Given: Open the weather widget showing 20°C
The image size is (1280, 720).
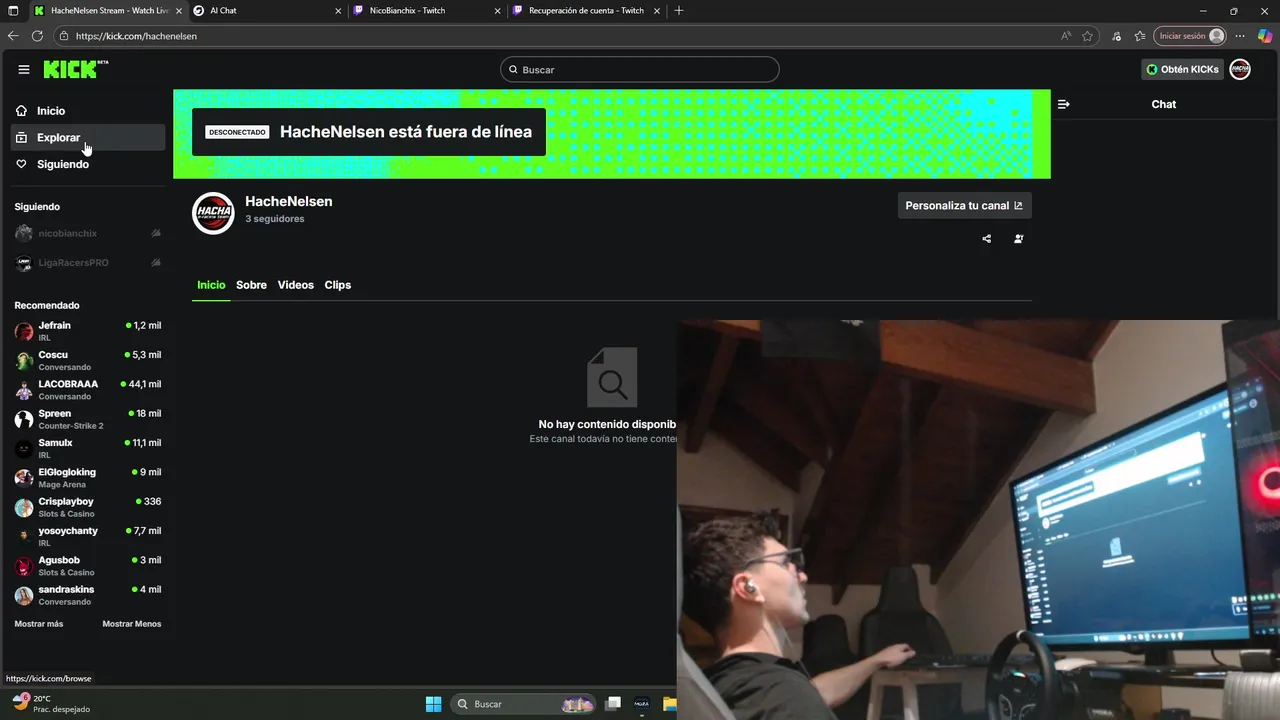Looking at the screenshot, I should [x=50, y=704].
